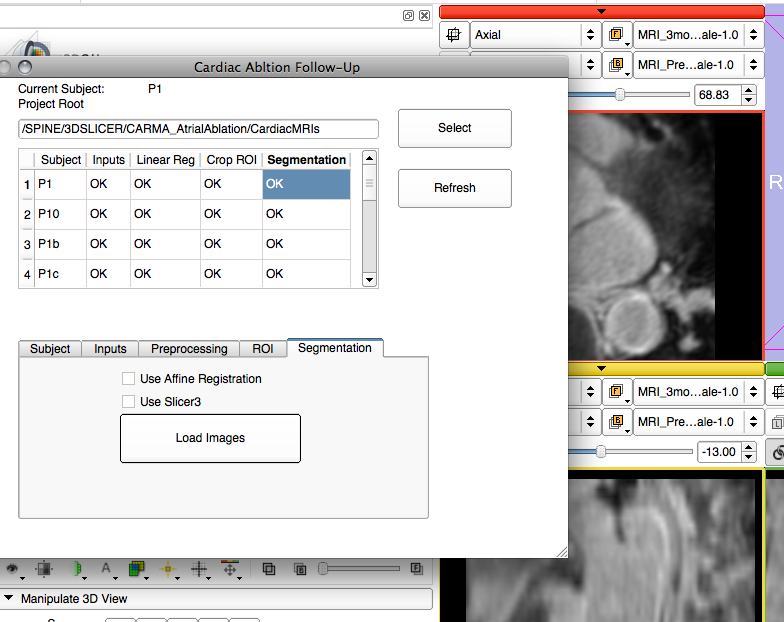Select the P10 subject row in table
Image resolution: width=784 pixels, height=622 pixels.
(x=60, y=214)
